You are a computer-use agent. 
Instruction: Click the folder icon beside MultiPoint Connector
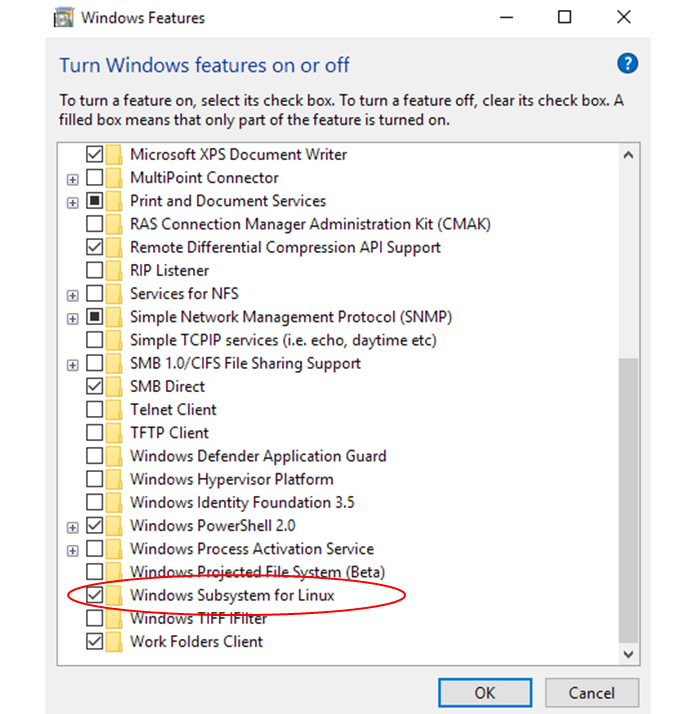114,178
